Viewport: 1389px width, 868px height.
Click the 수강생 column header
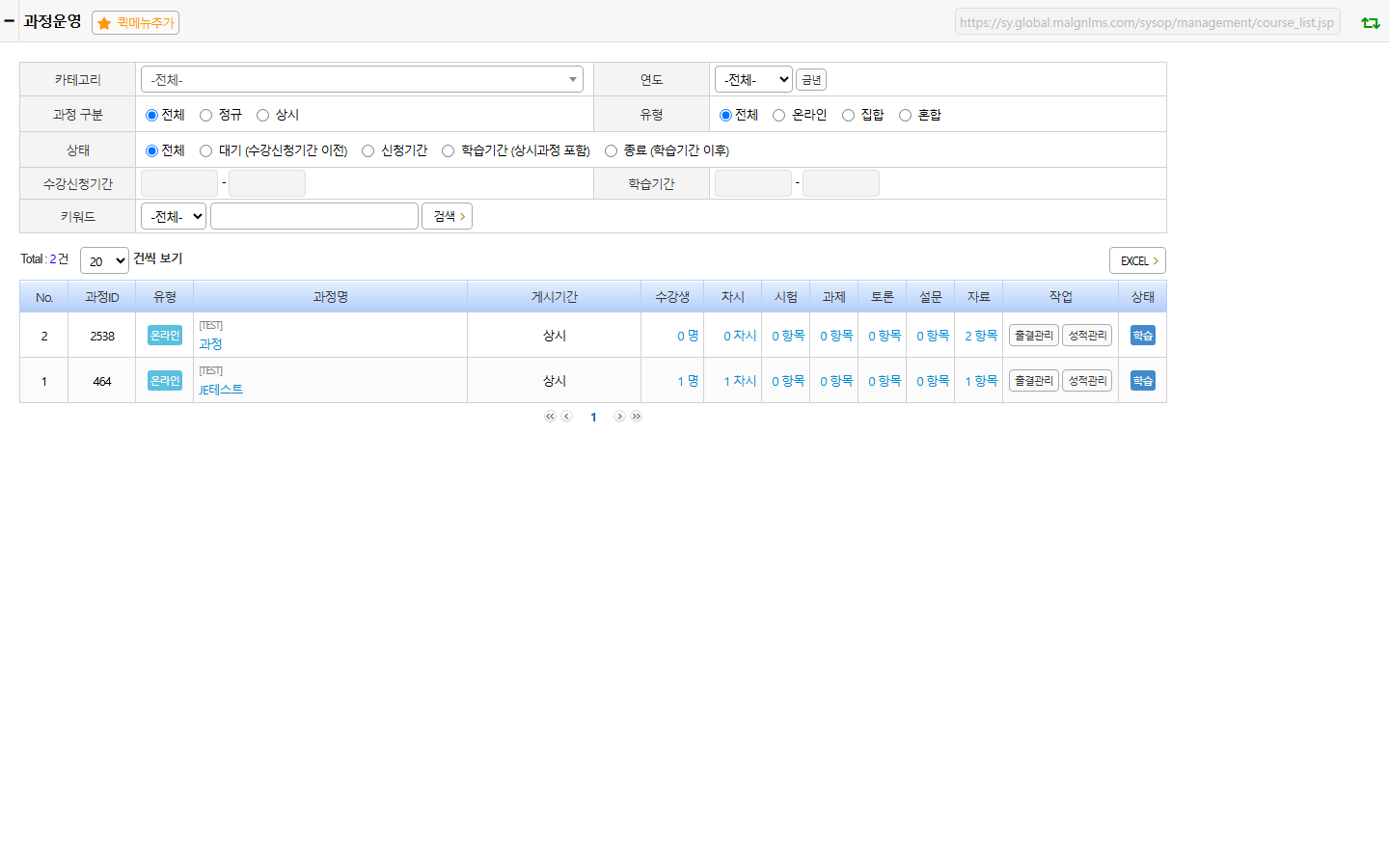click(x=672, y=297)
